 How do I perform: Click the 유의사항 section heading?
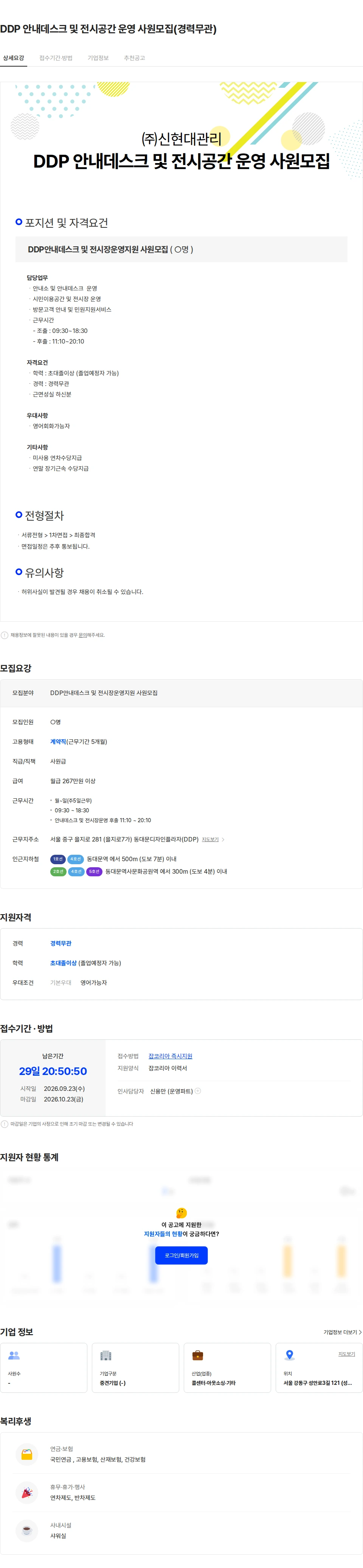(x=44, y=572)
